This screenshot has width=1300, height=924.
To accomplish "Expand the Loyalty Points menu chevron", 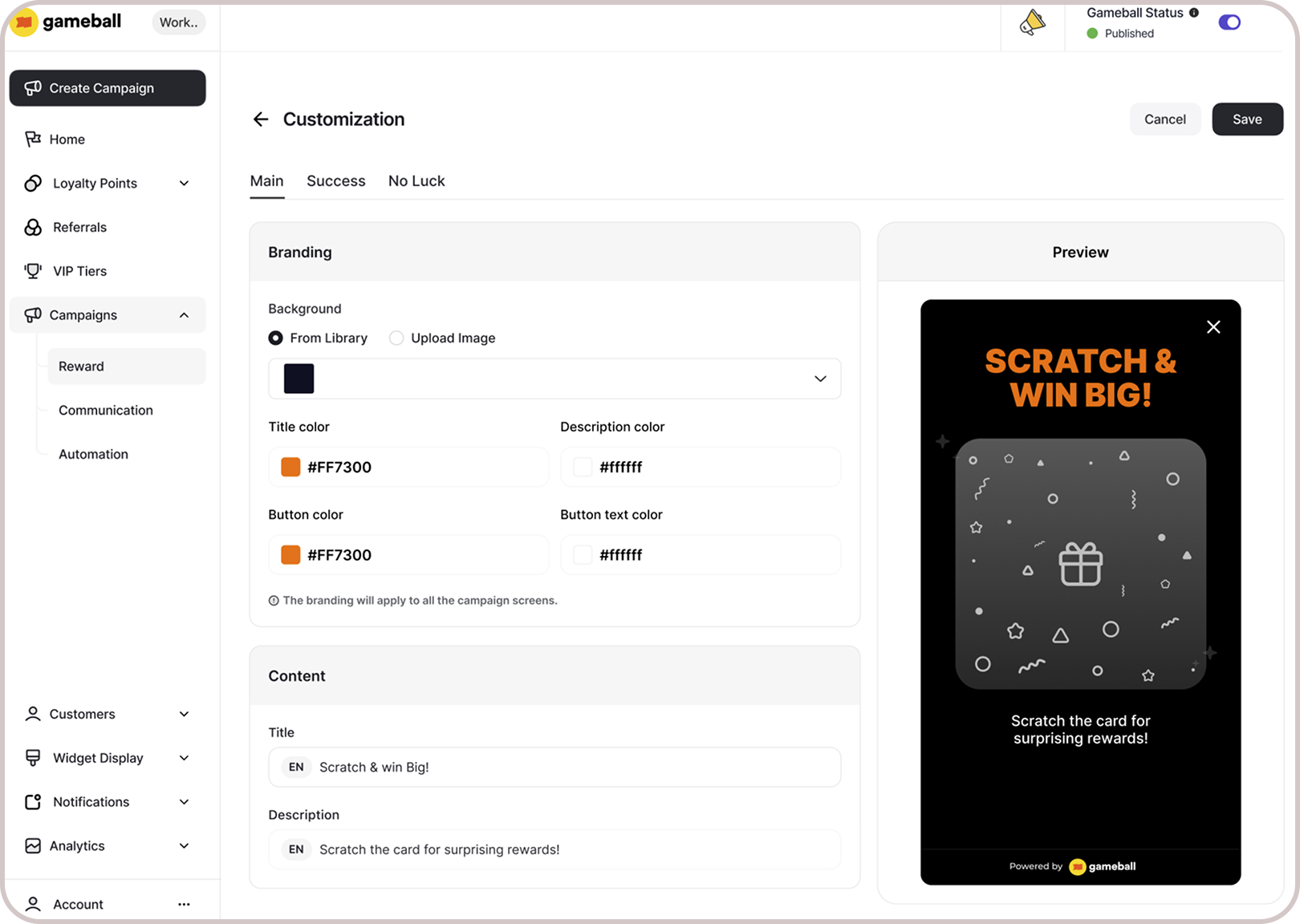I will (x=184, y=183).
